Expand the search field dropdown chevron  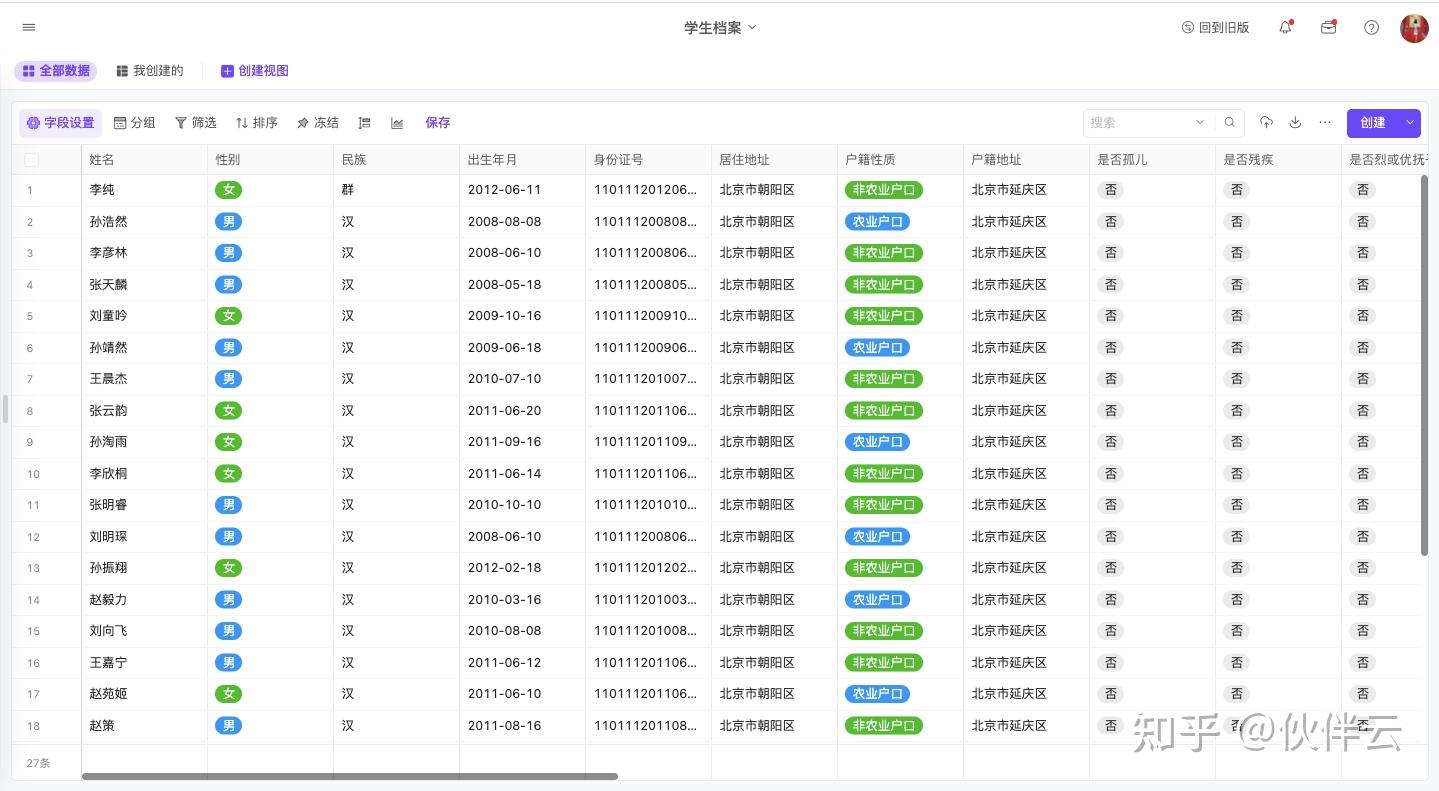coord(1200,123)
